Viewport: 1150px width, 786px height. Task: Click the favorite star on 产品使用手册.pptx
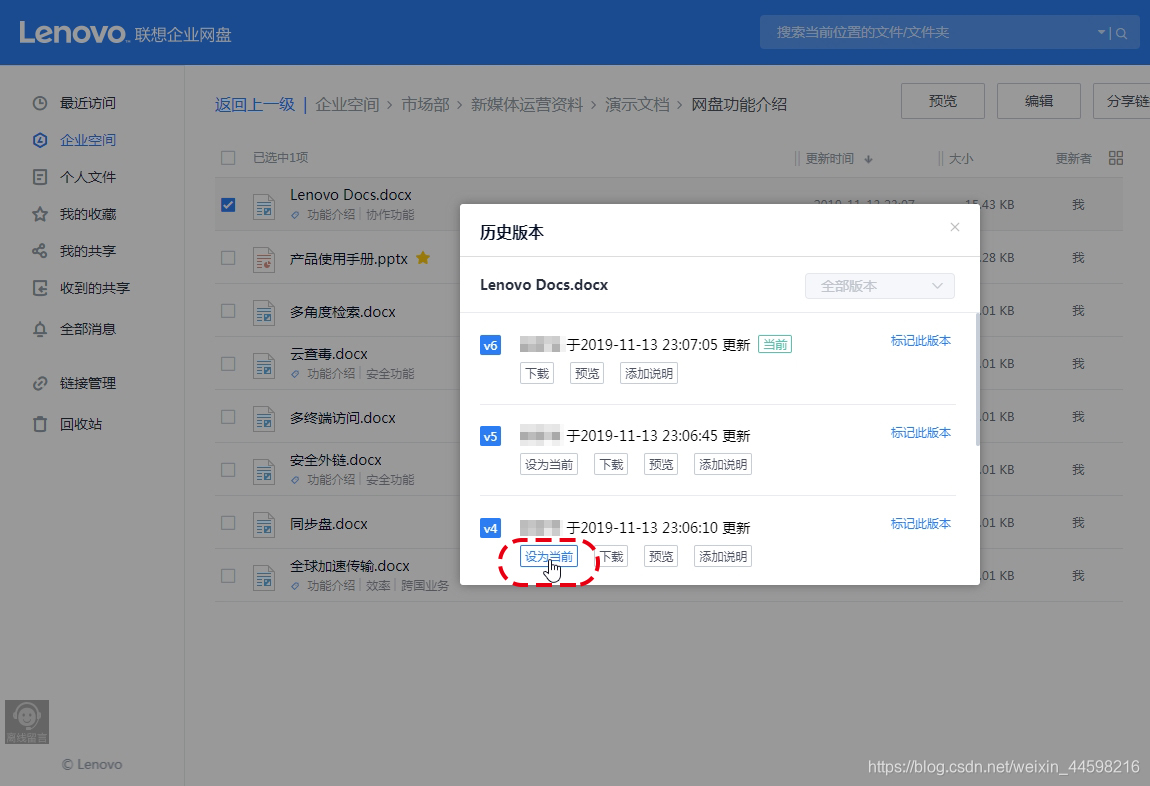tap(423, 257)
